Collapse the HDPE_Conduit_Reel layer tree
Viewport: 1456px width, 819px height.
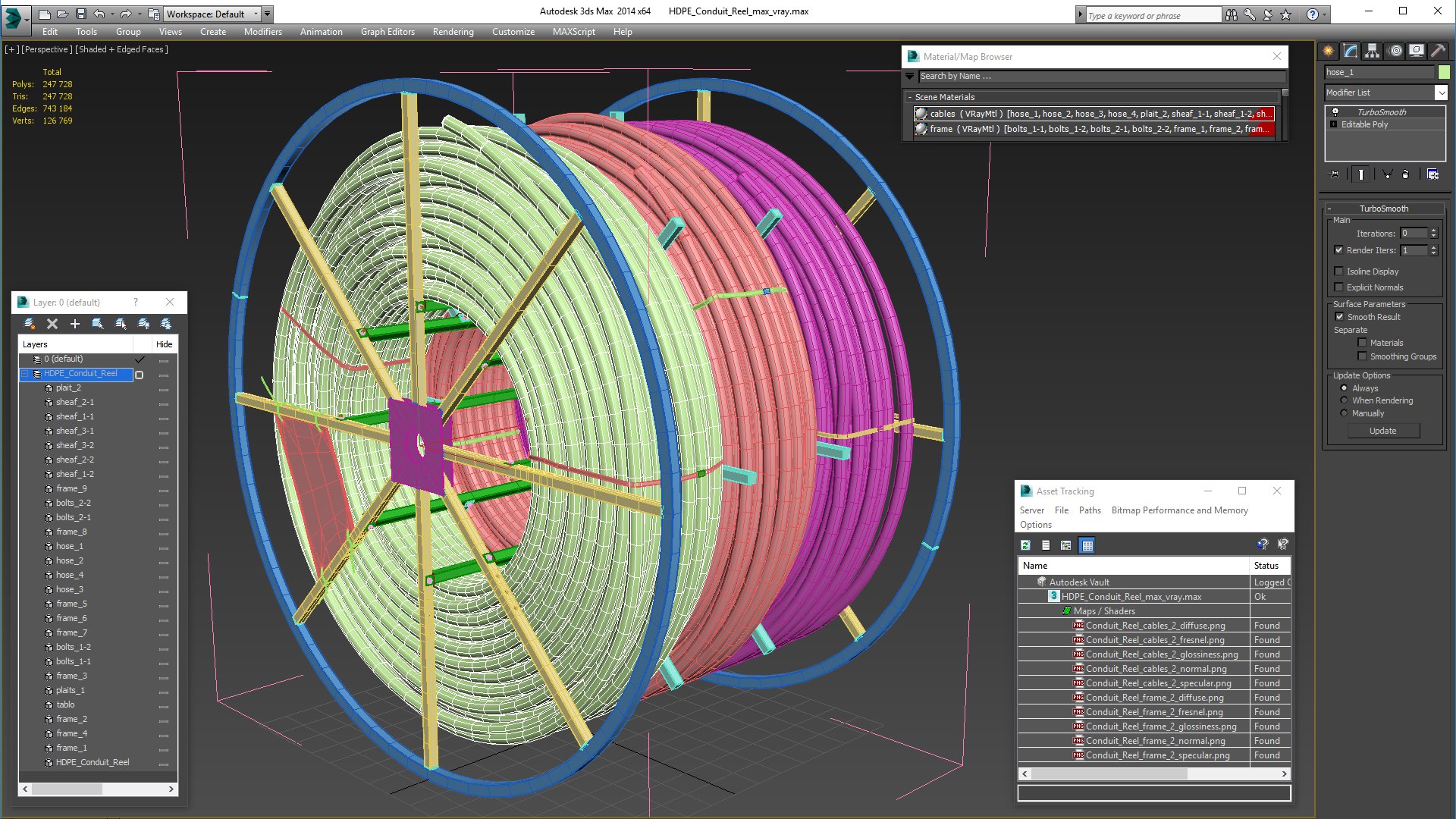(25, 374)
